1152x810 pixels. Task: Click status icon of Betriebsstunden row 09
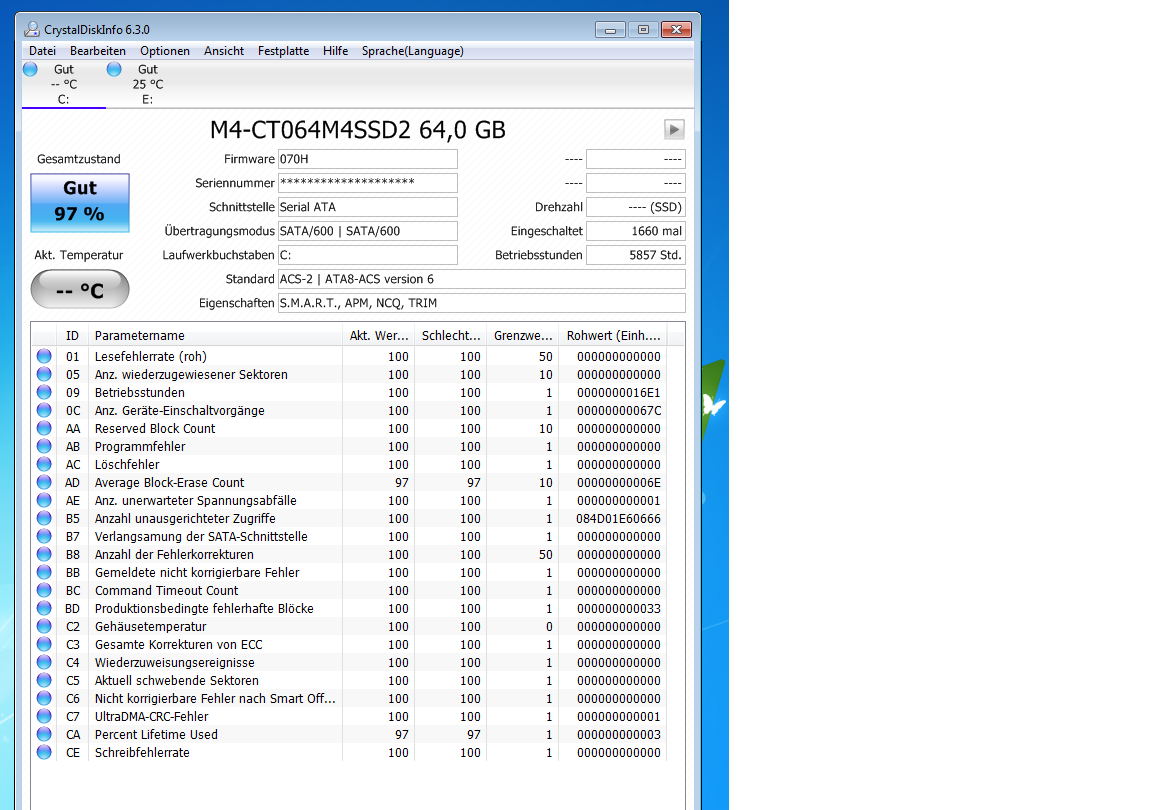44,393
